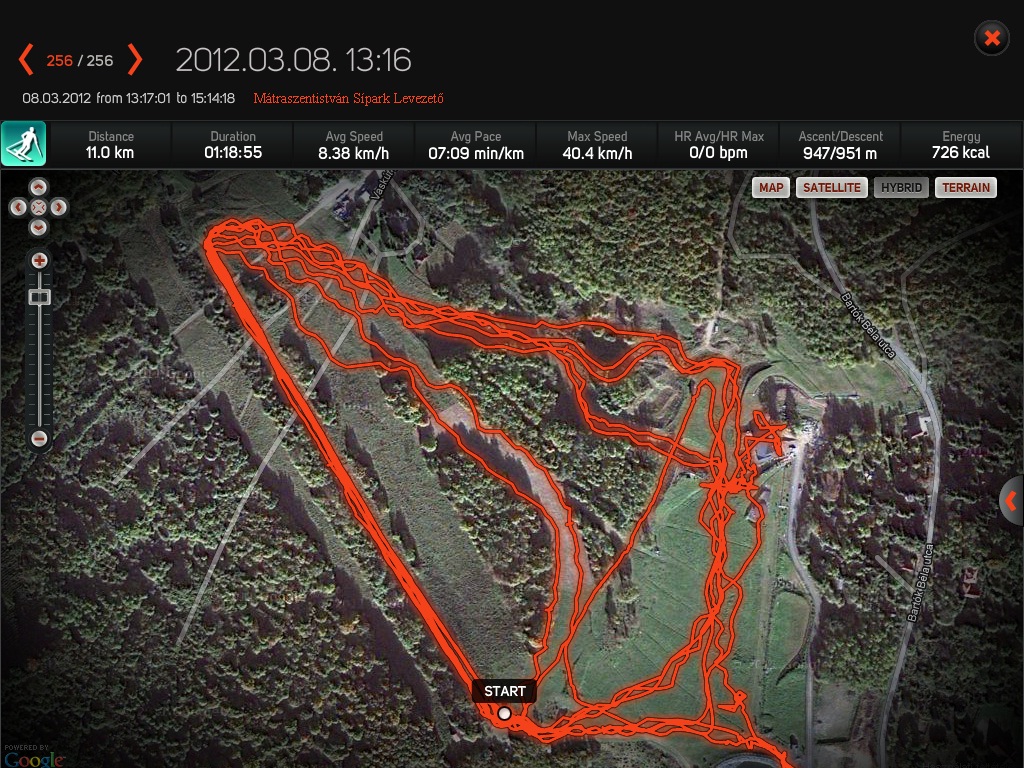Go to previous workout with left chevron

click(x=25, y=60)
